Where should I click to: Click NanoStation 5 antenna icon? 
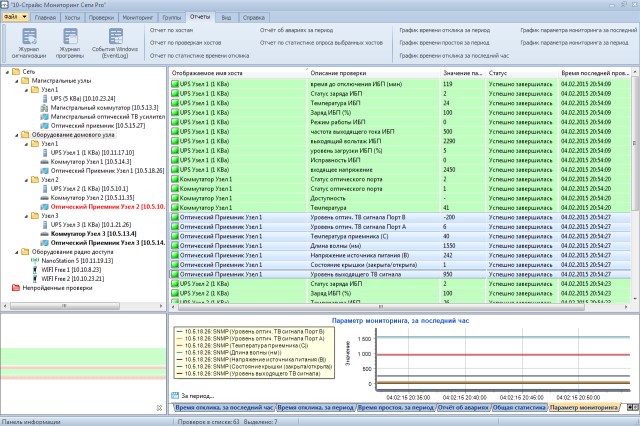[x=35, y=260]
